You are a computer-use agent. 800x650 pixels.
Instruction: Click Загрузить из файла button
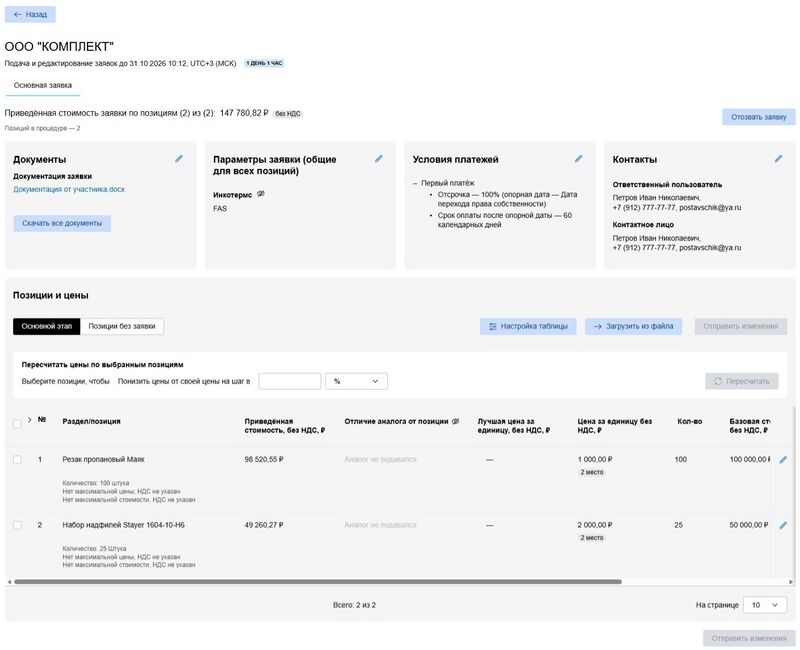point(634,327)
